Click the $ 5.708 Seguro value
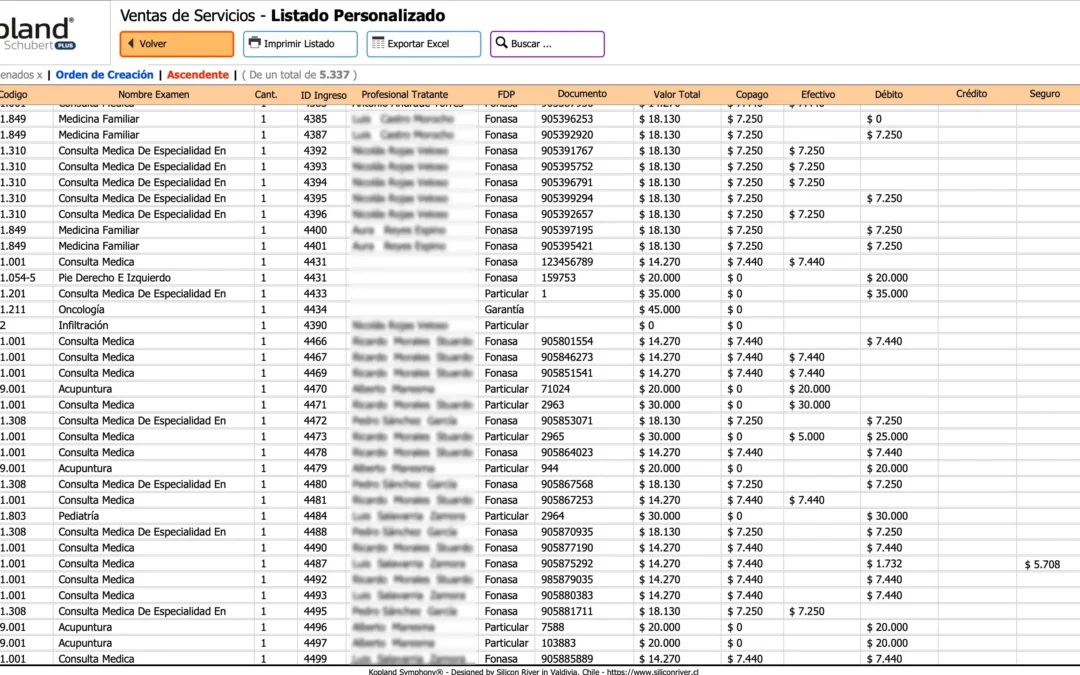This screenshot has width=1080, height=675. click(1042, 564)
